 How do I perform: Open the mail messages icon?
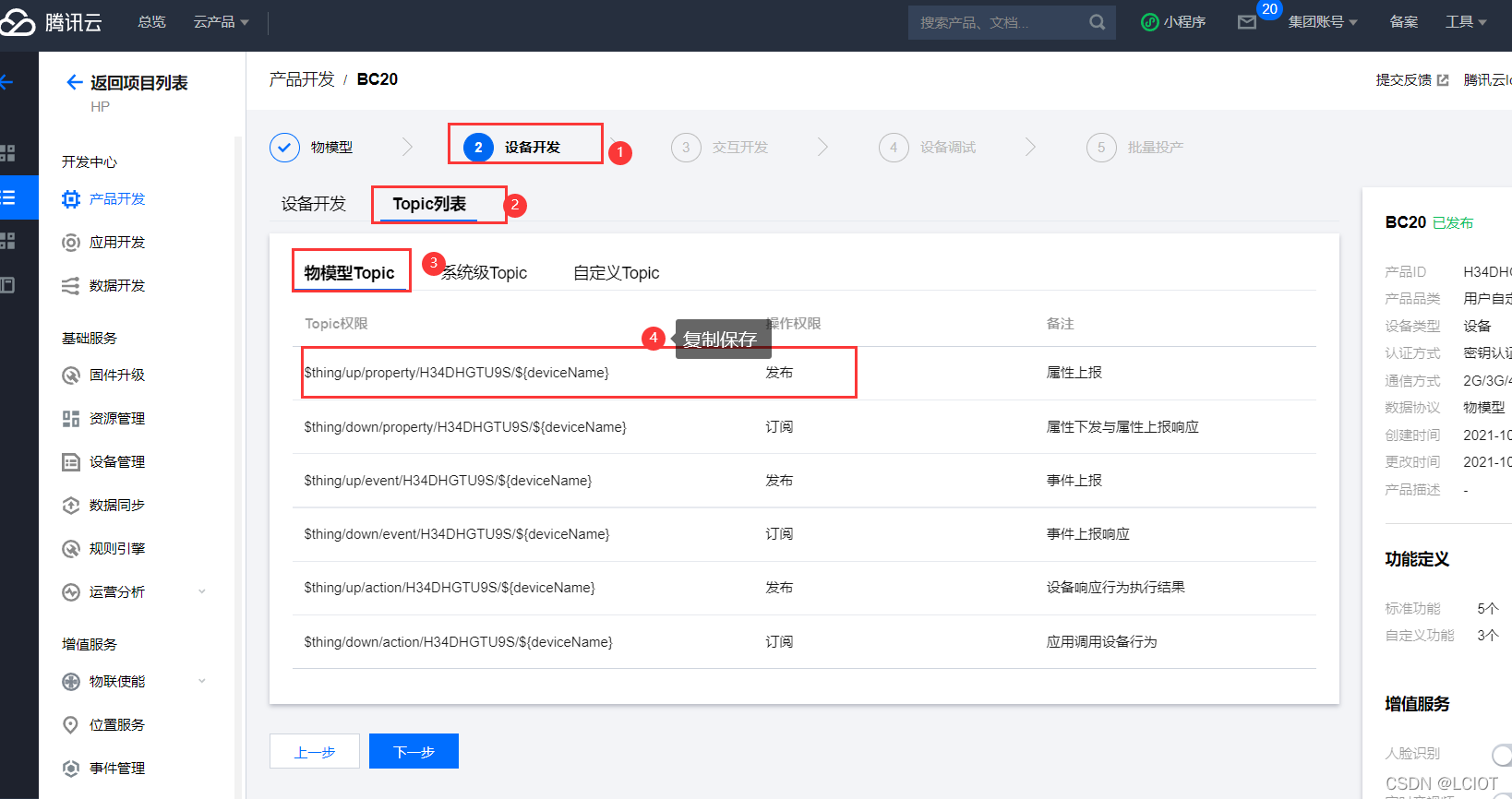click(x=1247, y=22)
